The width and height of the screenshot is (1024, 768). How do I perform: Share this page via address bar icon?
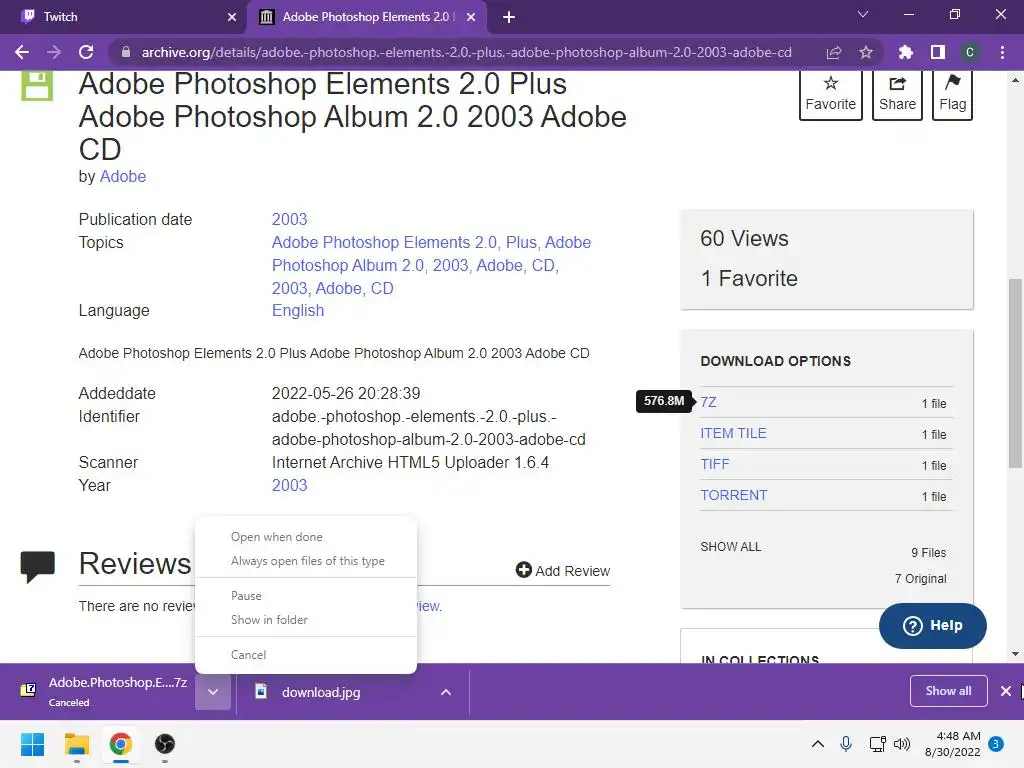833,52
